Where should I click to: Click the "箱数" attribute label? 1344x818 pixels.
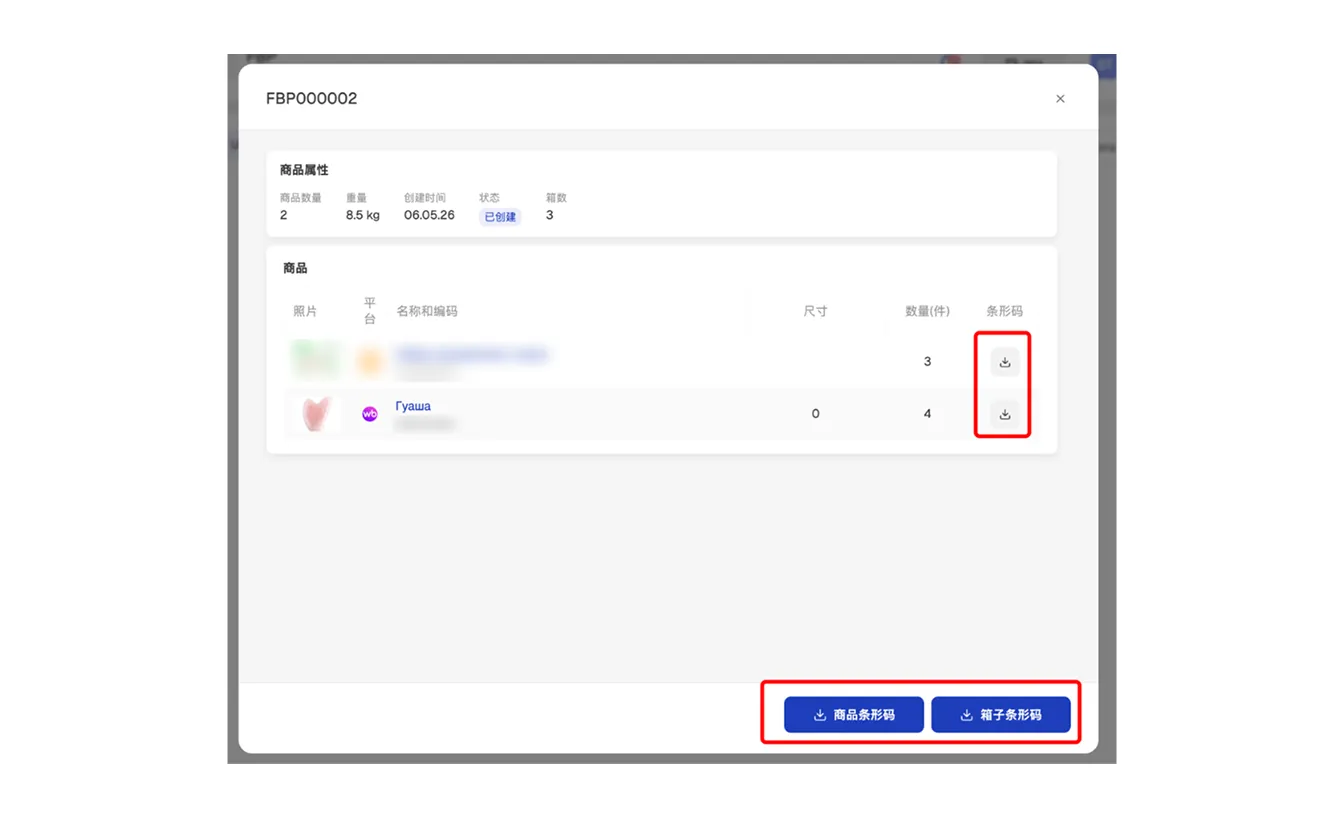coord(556,198)
